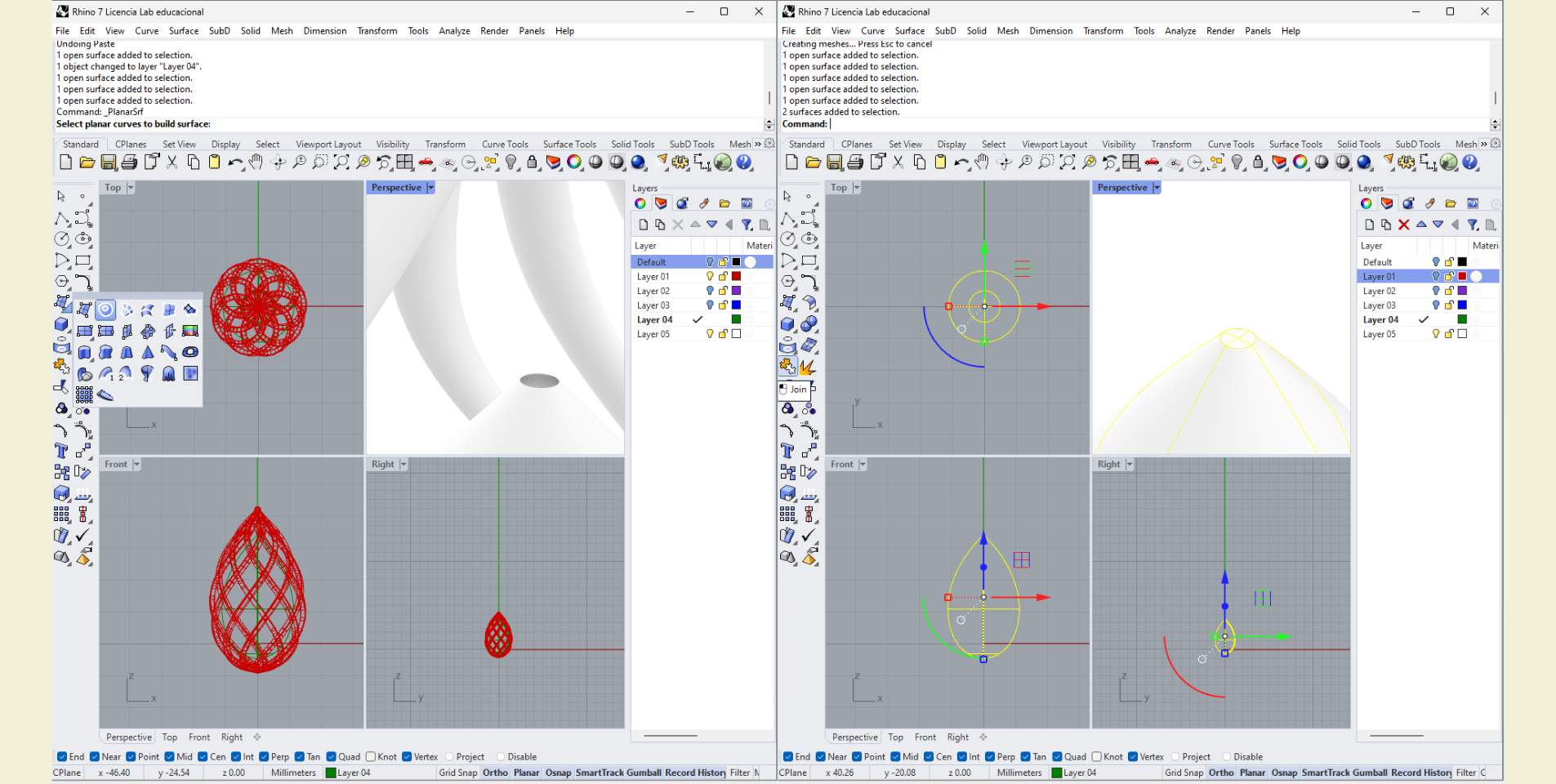Open the Front viewport dropdown in the right window
This screenshot has height=784, width=1556.
863,465
